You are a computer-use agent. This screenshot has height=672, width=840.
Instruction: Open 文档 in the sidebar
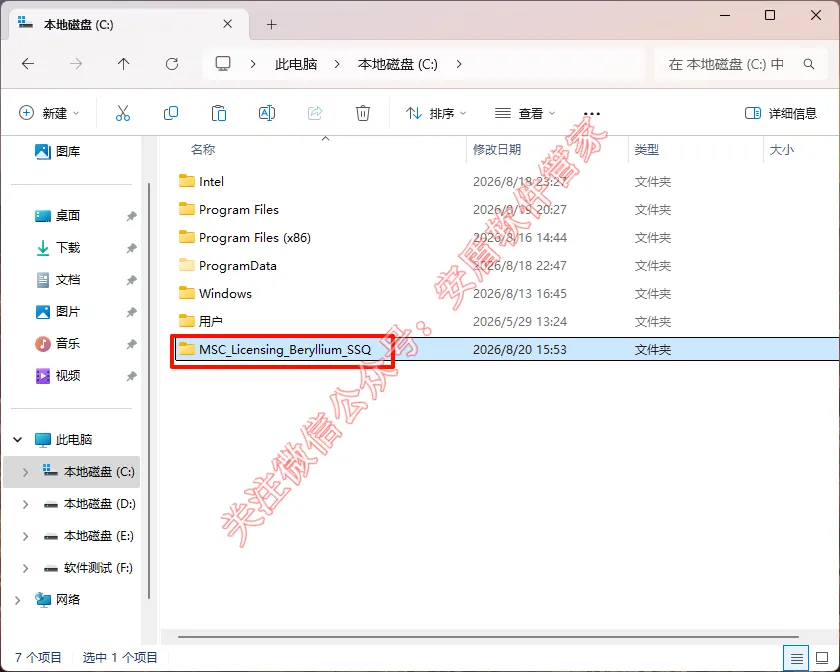pos(57,280)
